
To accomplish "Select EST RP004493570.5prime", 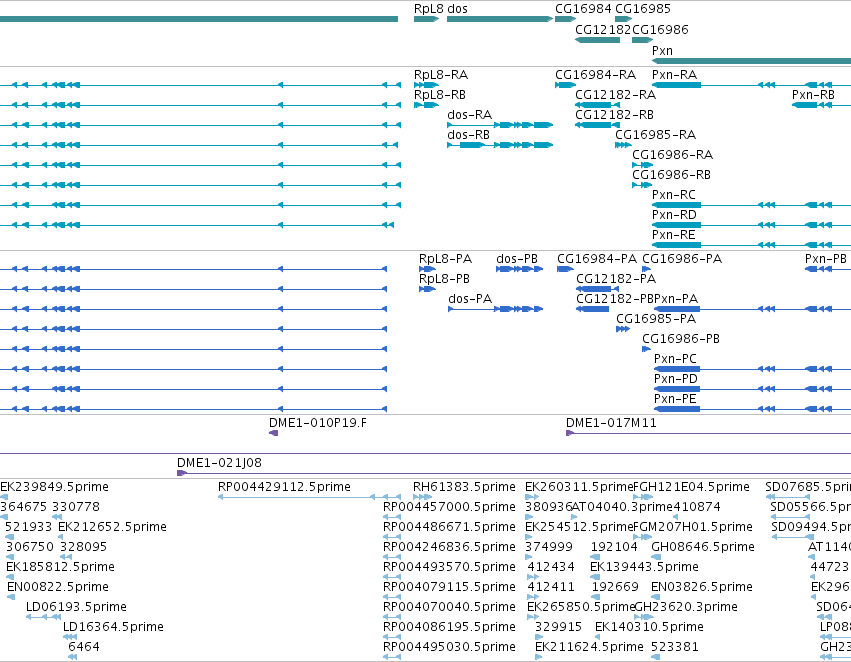I will coord(449,567).
